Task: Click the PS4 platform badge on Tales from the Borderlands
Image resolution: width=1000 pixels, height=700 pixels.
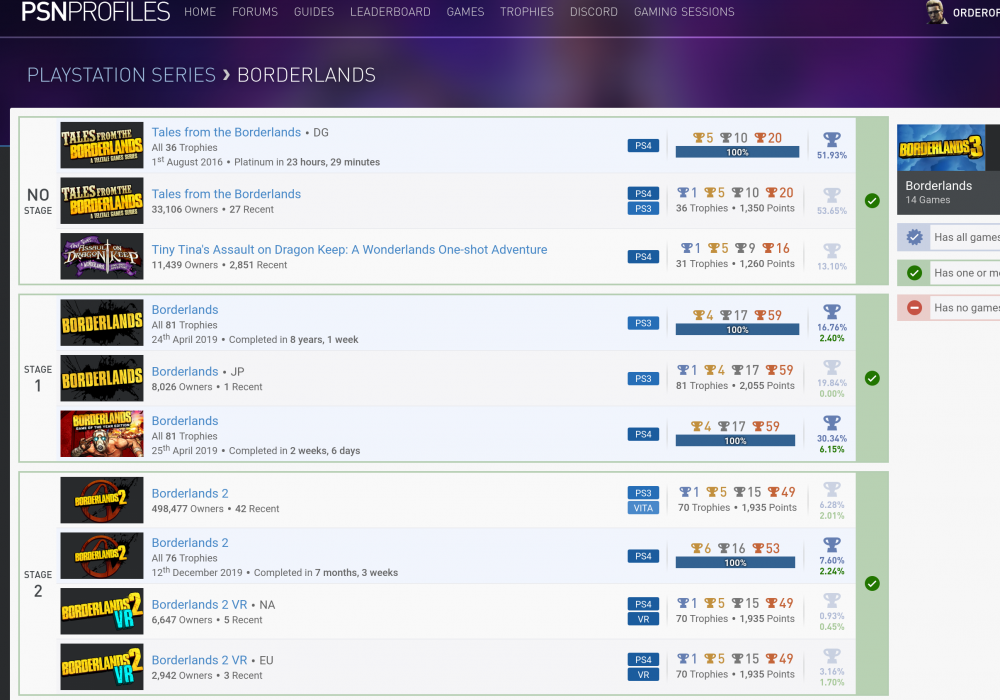Action: click(643, 145)
